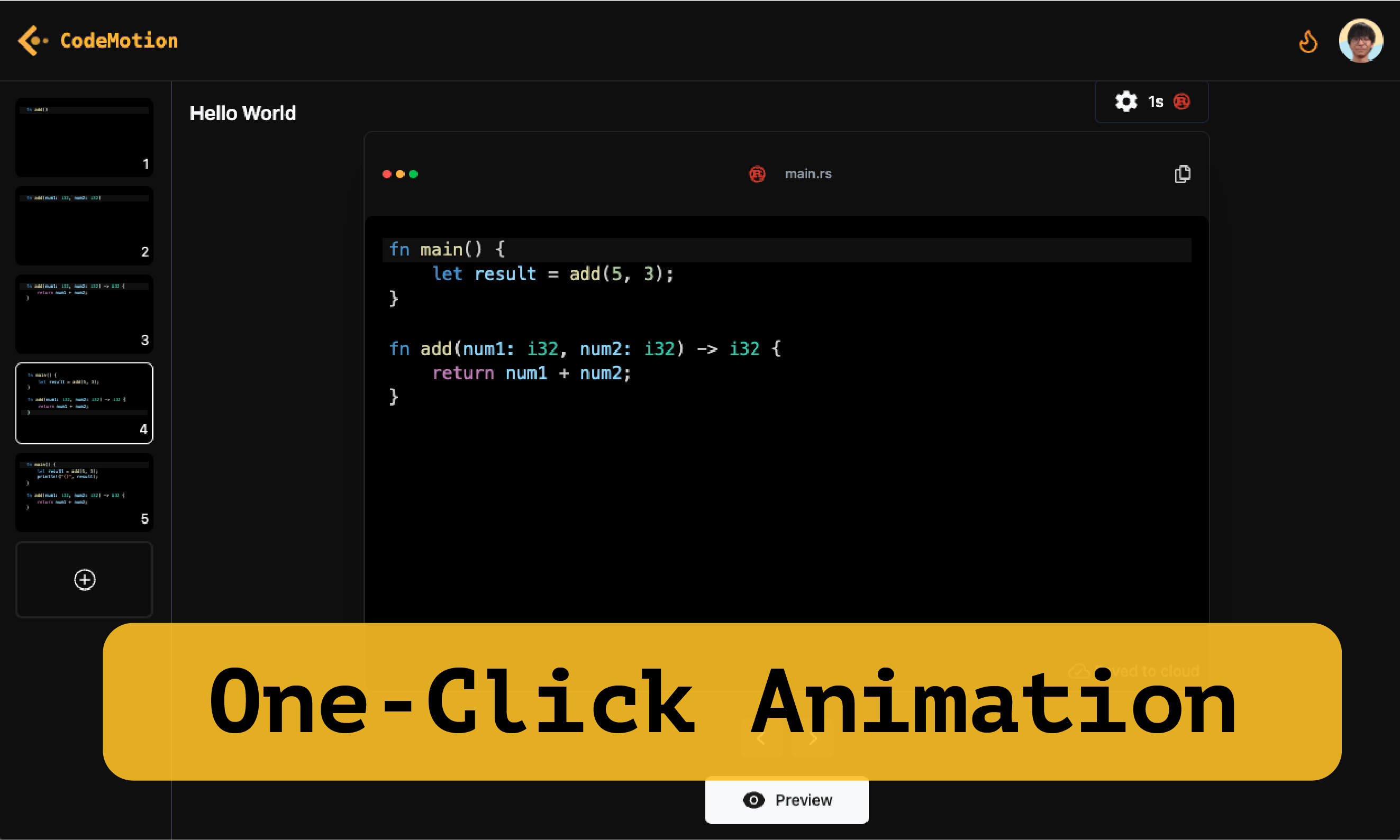Click the Preview button
1400x840 pixels.
coord(787,800)
